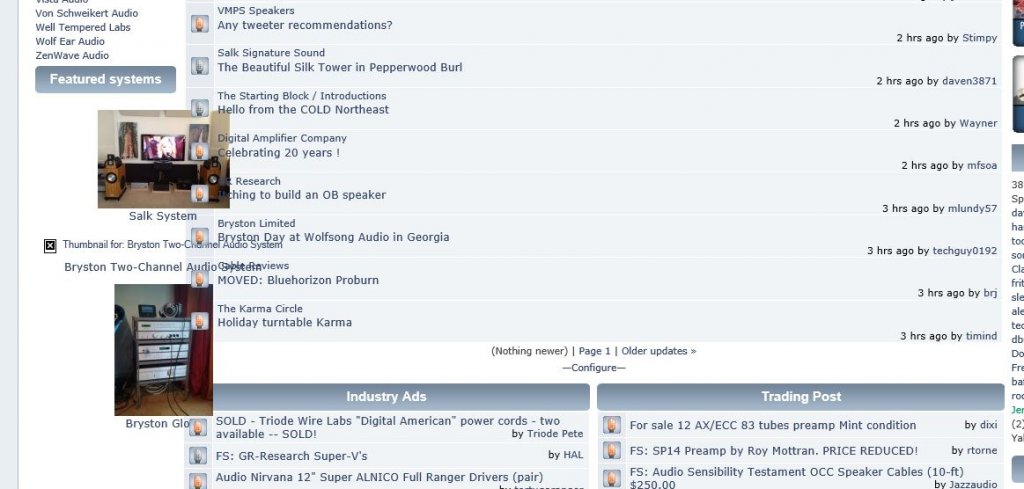
Task: Click the post icon beside 'Any tweeter recommendations?'
Action: coord(200,24)
